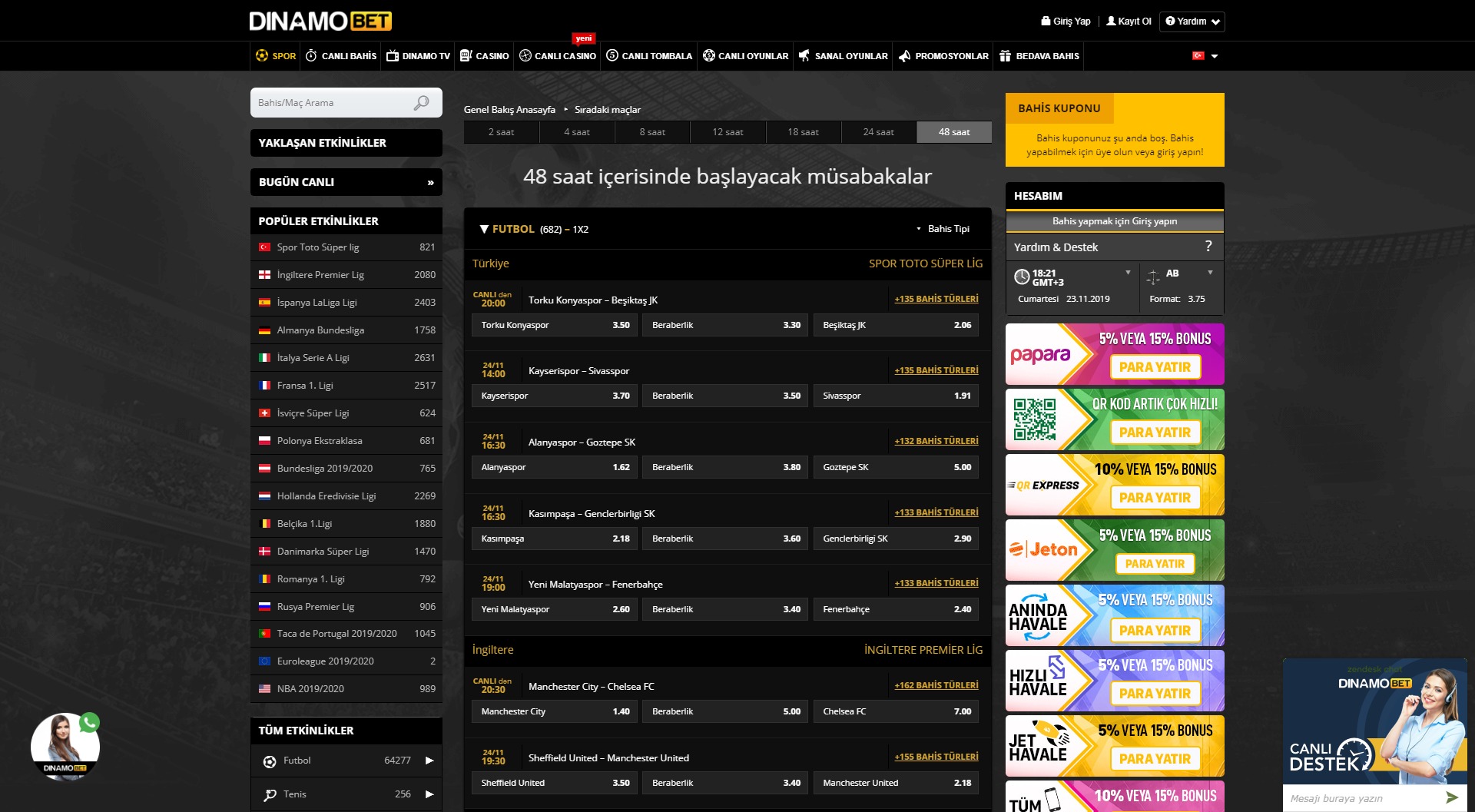The image size is (1475, 812).
Task: Open +135 BAHİS TÜRLERİ for Konyaspor–Beşiktaş
Action: click(x=936, y=299)
